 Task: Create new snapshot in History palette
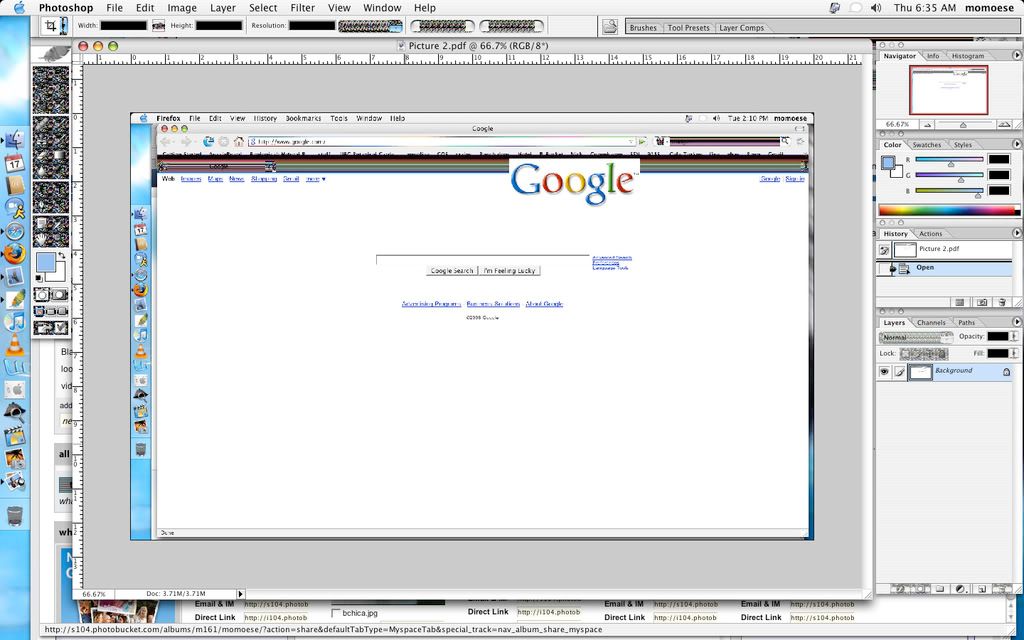point(982,302)
